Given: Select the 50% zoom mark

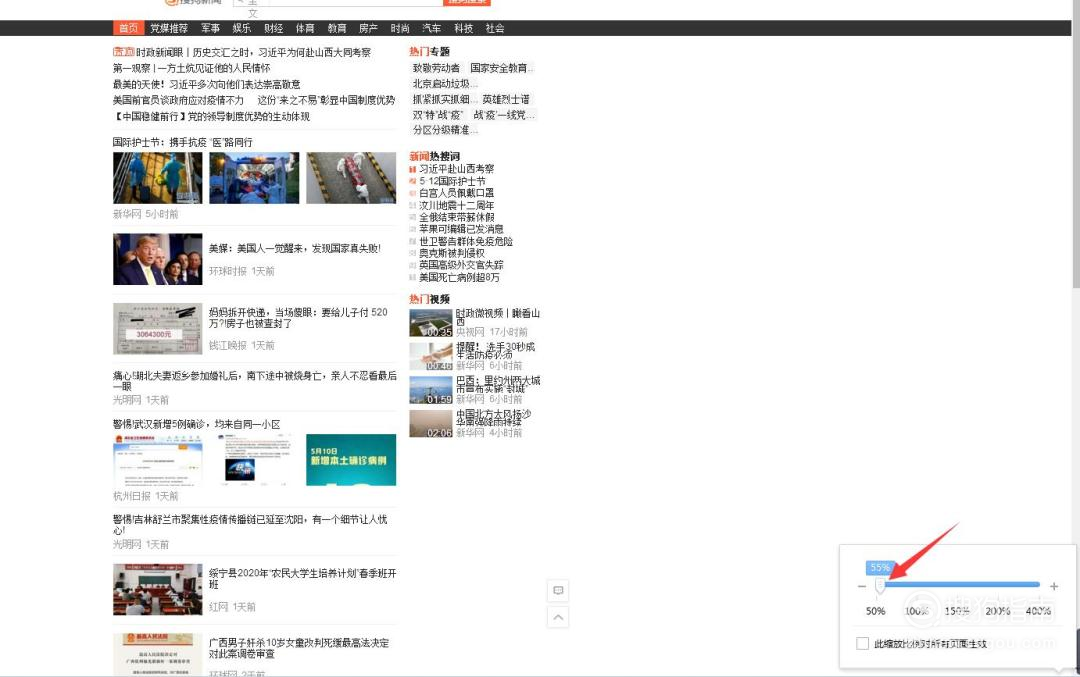Looking at the screenshot, I should pyautogui.click(x=875, y=611).
